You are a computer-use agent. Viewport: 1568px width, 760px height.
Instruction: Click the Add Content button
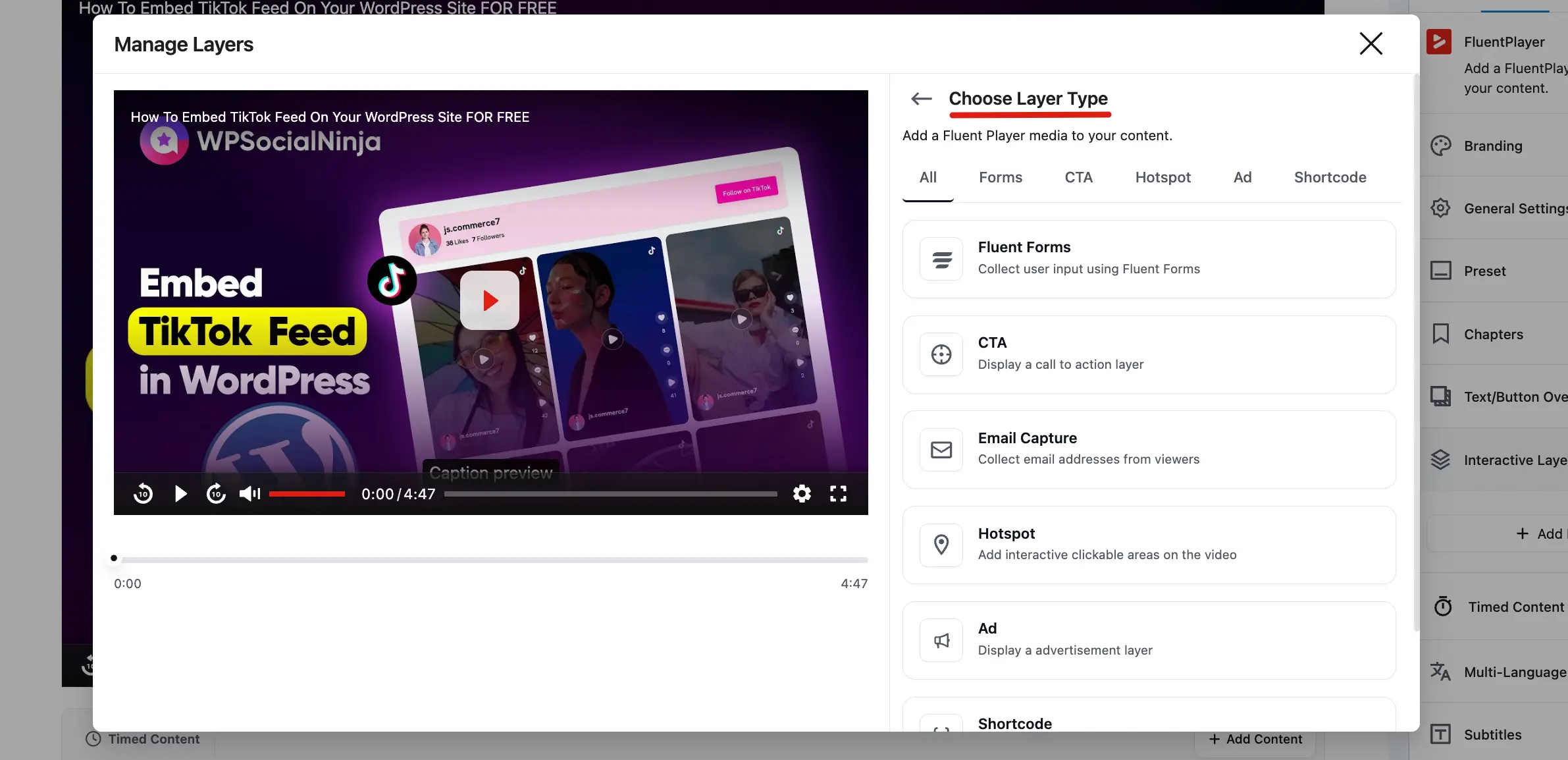(x=1255, y=739)
